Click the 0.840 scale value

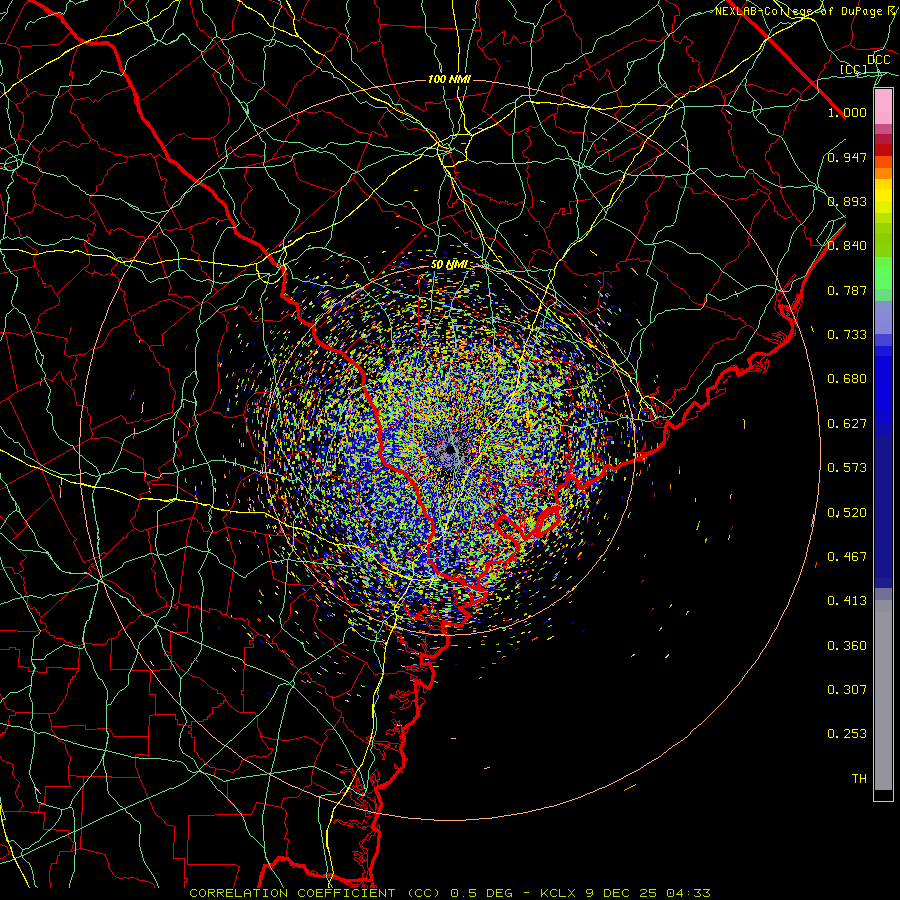coord(847,246)
